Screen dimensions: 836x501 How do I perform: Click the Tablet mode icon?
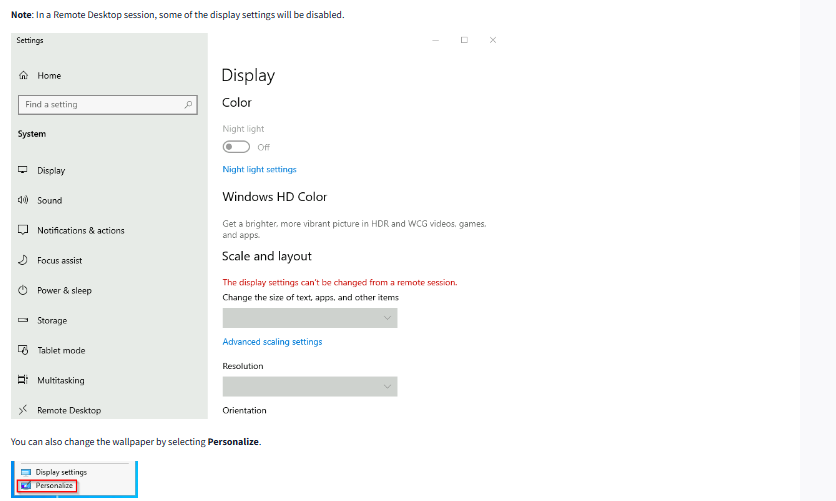[23, 350]
